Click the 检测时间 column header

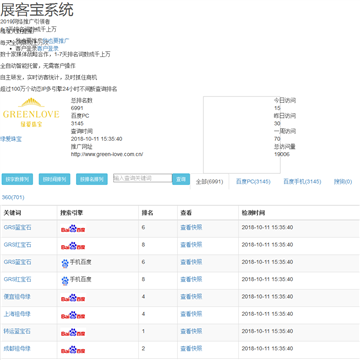pos(253,213)
